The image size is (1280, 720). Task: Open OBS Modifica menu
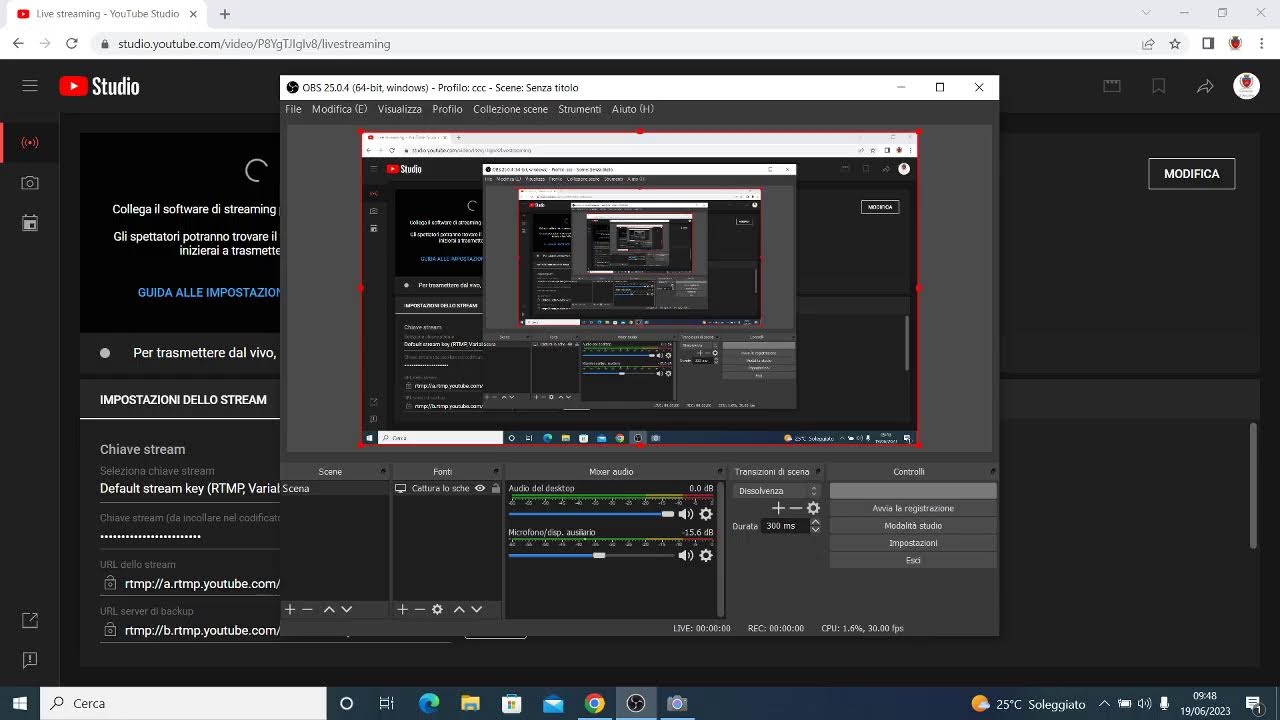(339, 109)
